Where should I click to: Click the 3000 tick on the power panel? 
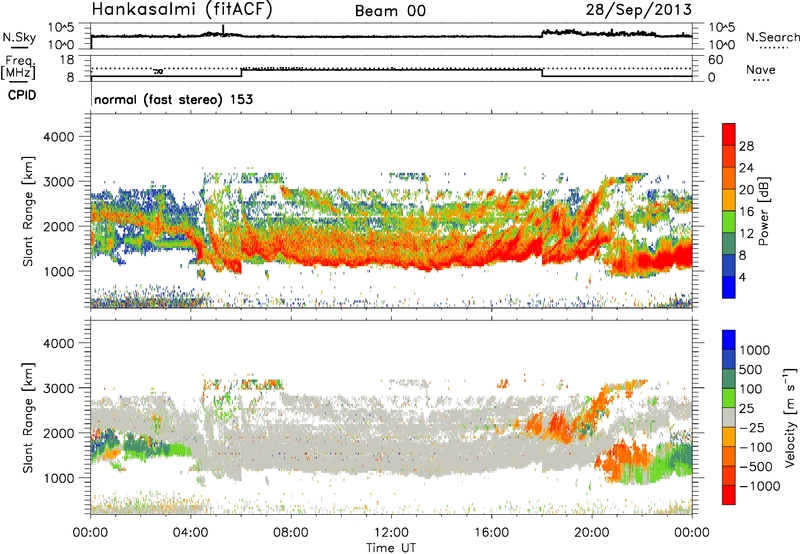(58, 182)
